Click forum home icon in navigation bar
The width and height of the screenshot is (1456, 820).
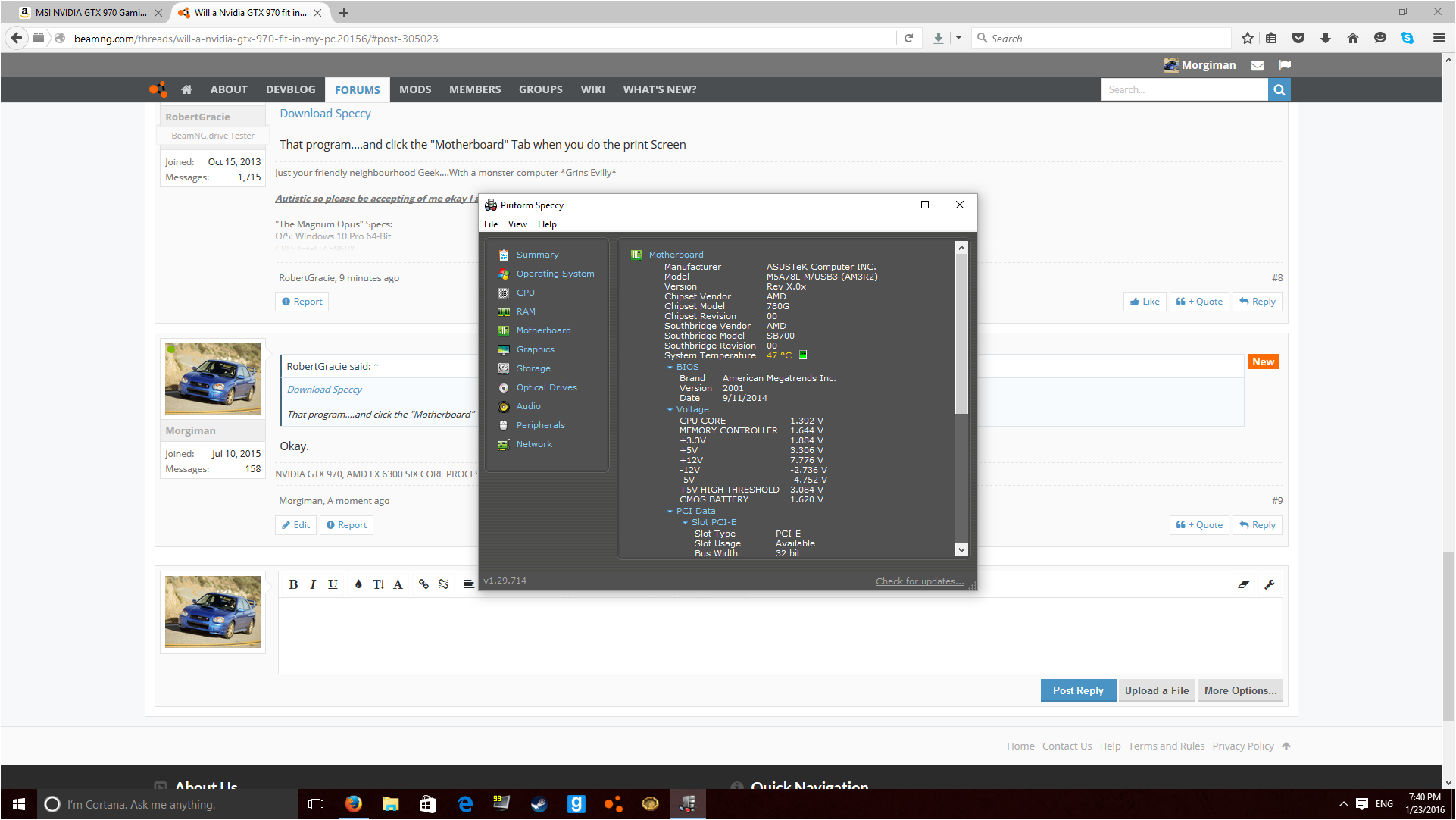[186, 89]
